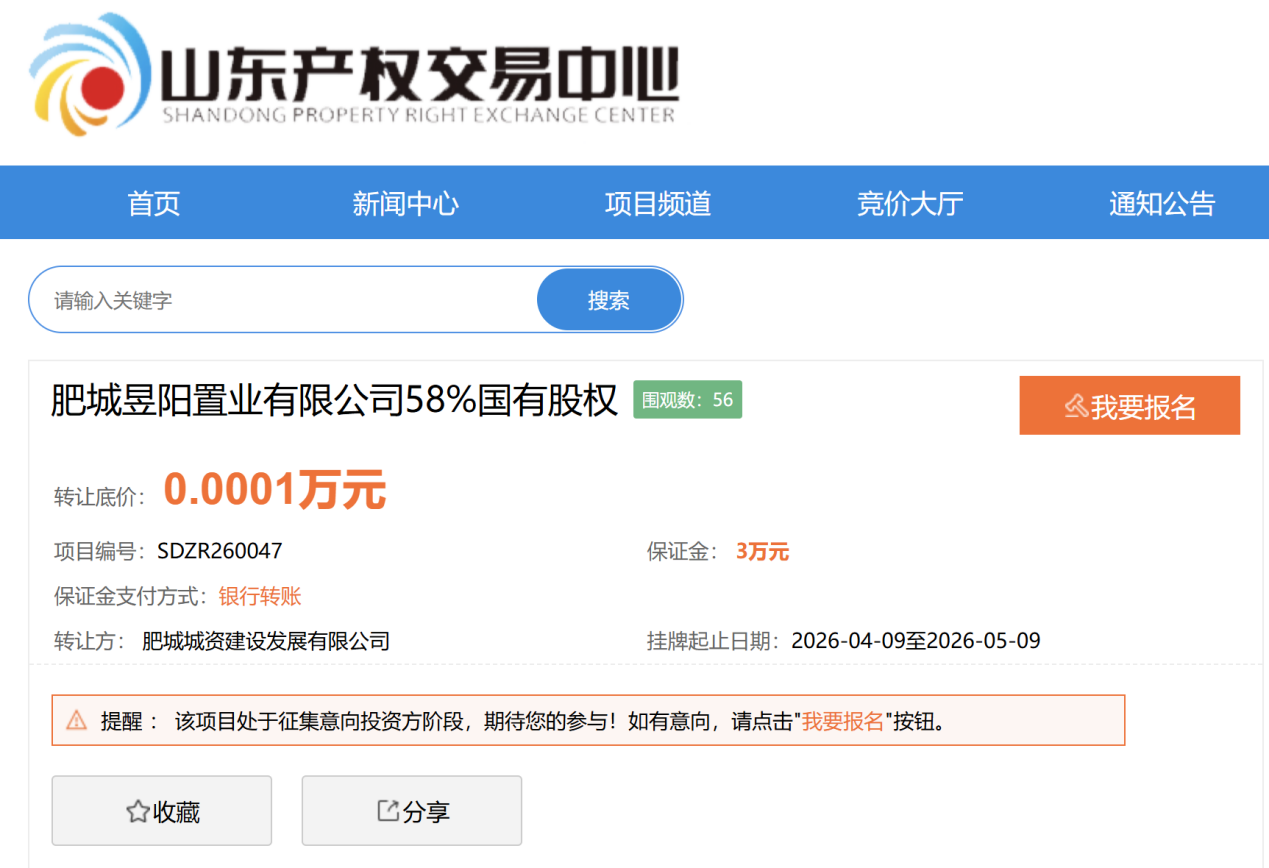The image size is (1269, 868).
Task: Navigate to 通知公告
Action: click(1161, 203)
